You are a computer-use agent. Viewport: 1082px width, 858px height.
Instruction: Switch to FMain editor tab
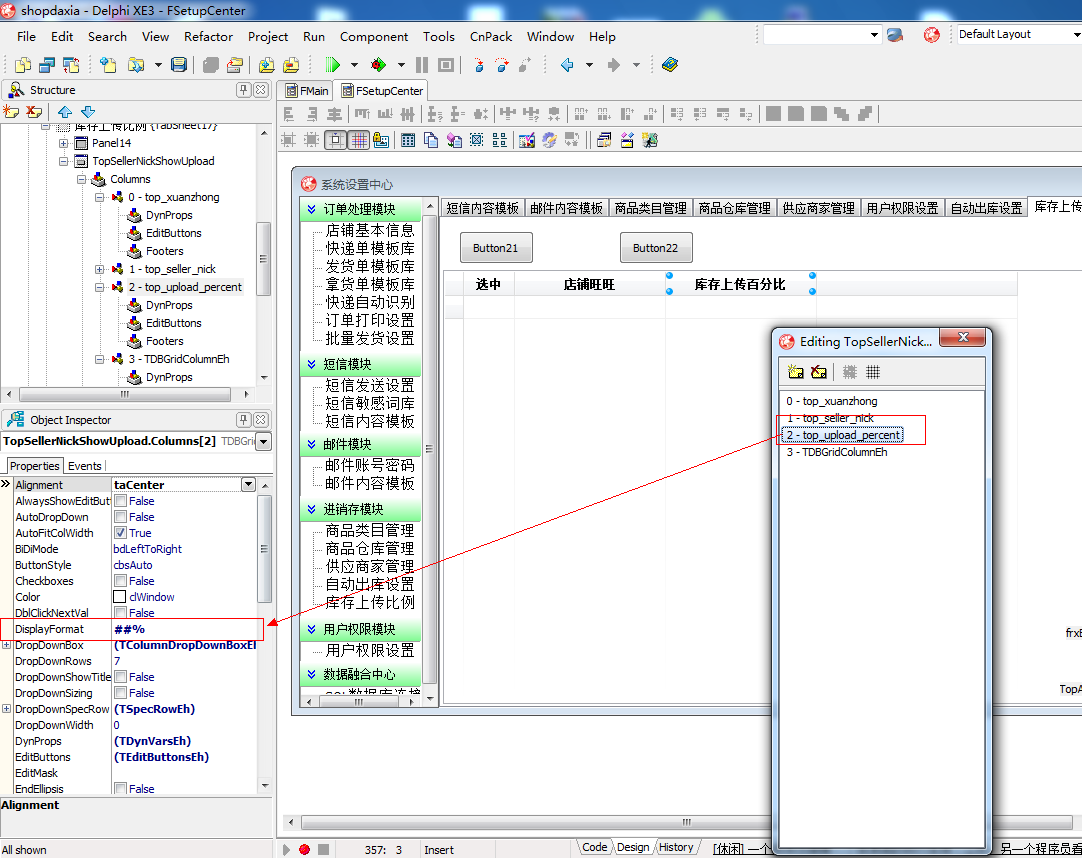[x=306, y=91]
